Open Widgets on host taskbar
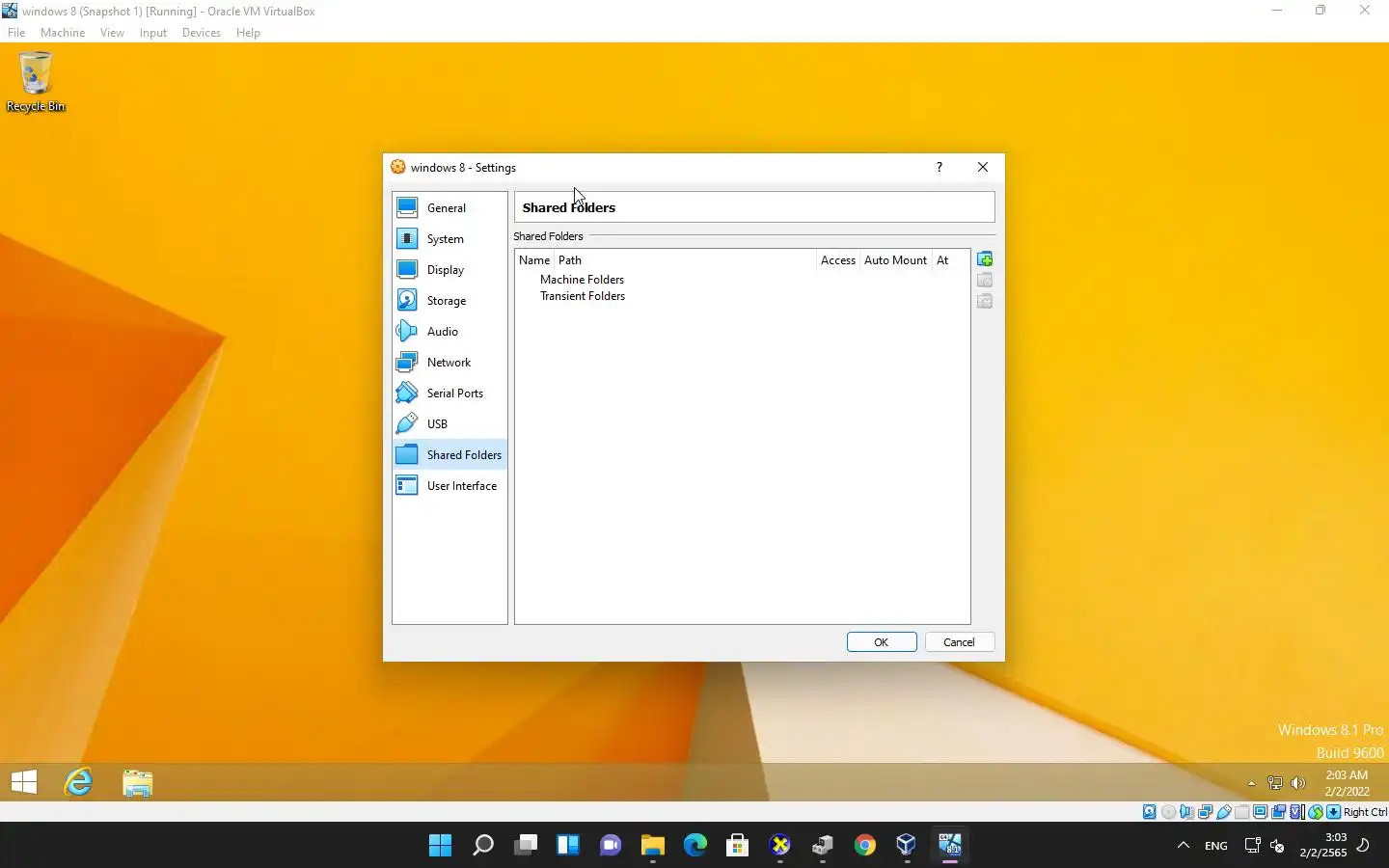The height and width of the screenshot is (868, 1389). [568, 846]
